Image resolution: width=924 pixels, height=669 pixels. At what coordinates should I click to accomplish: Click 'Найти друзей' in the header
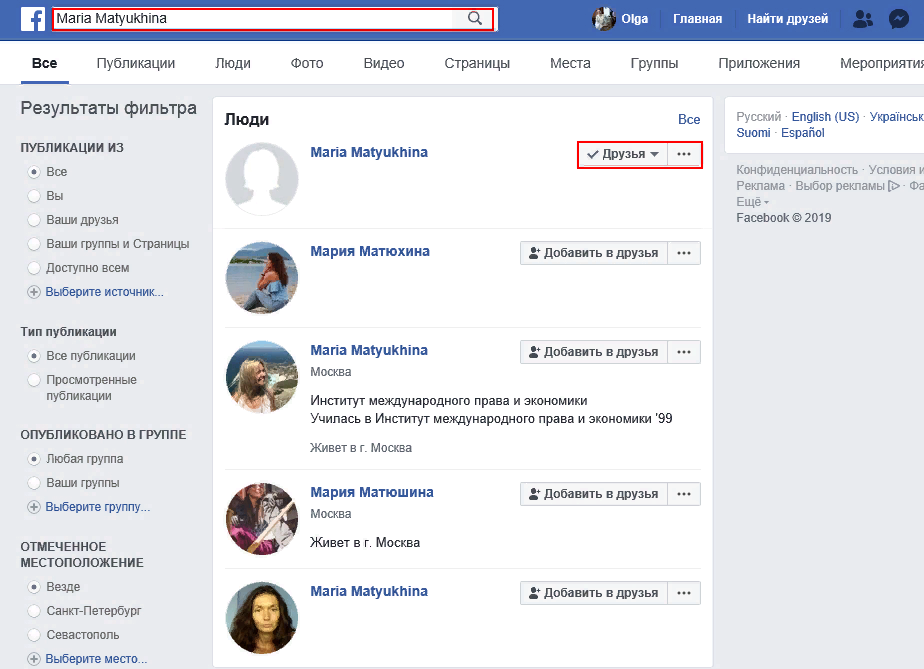788,19
